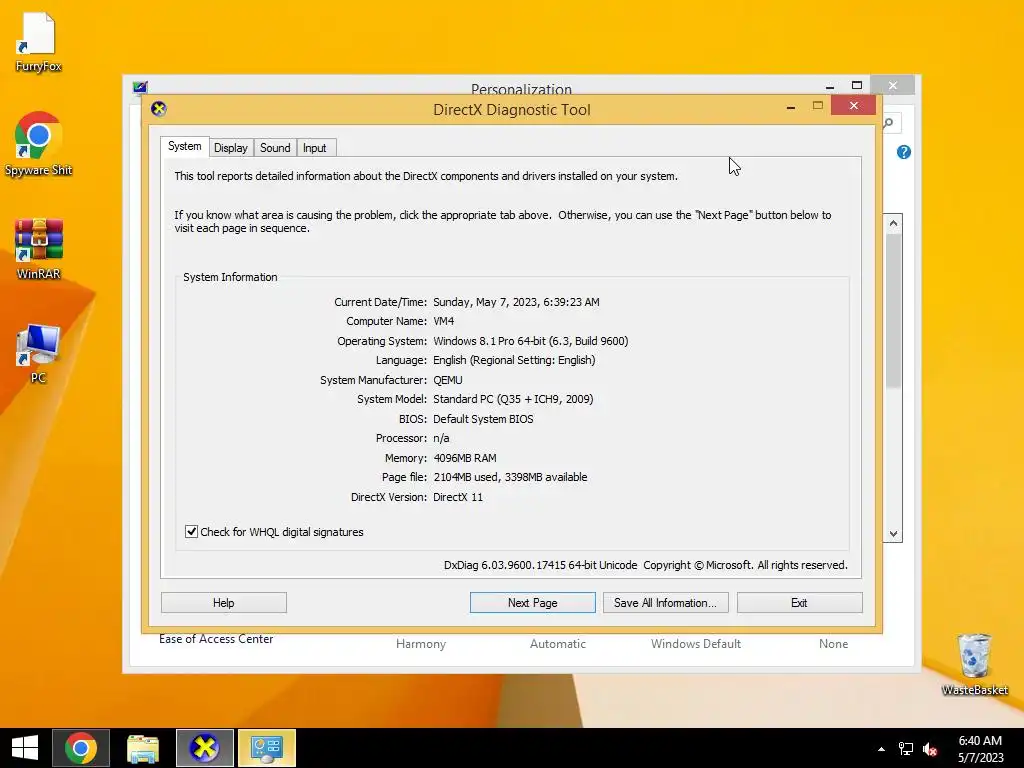This screenshot has height=768, width=1024.
Task: Switch to the Display tab
Action: point(231,148)
